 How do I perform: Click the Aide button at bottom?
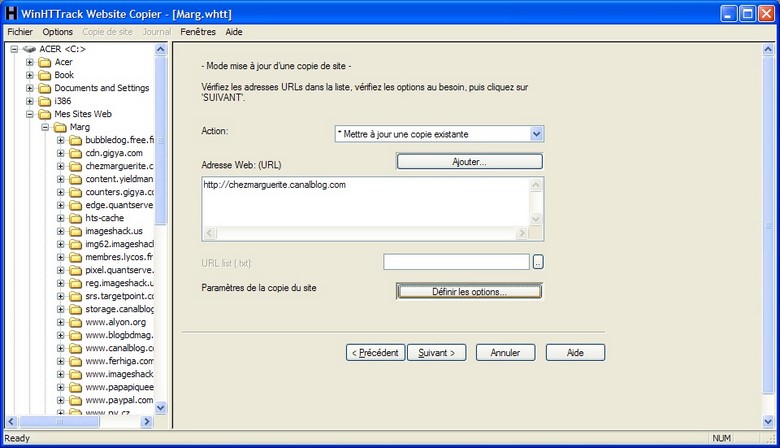[576, 353]
